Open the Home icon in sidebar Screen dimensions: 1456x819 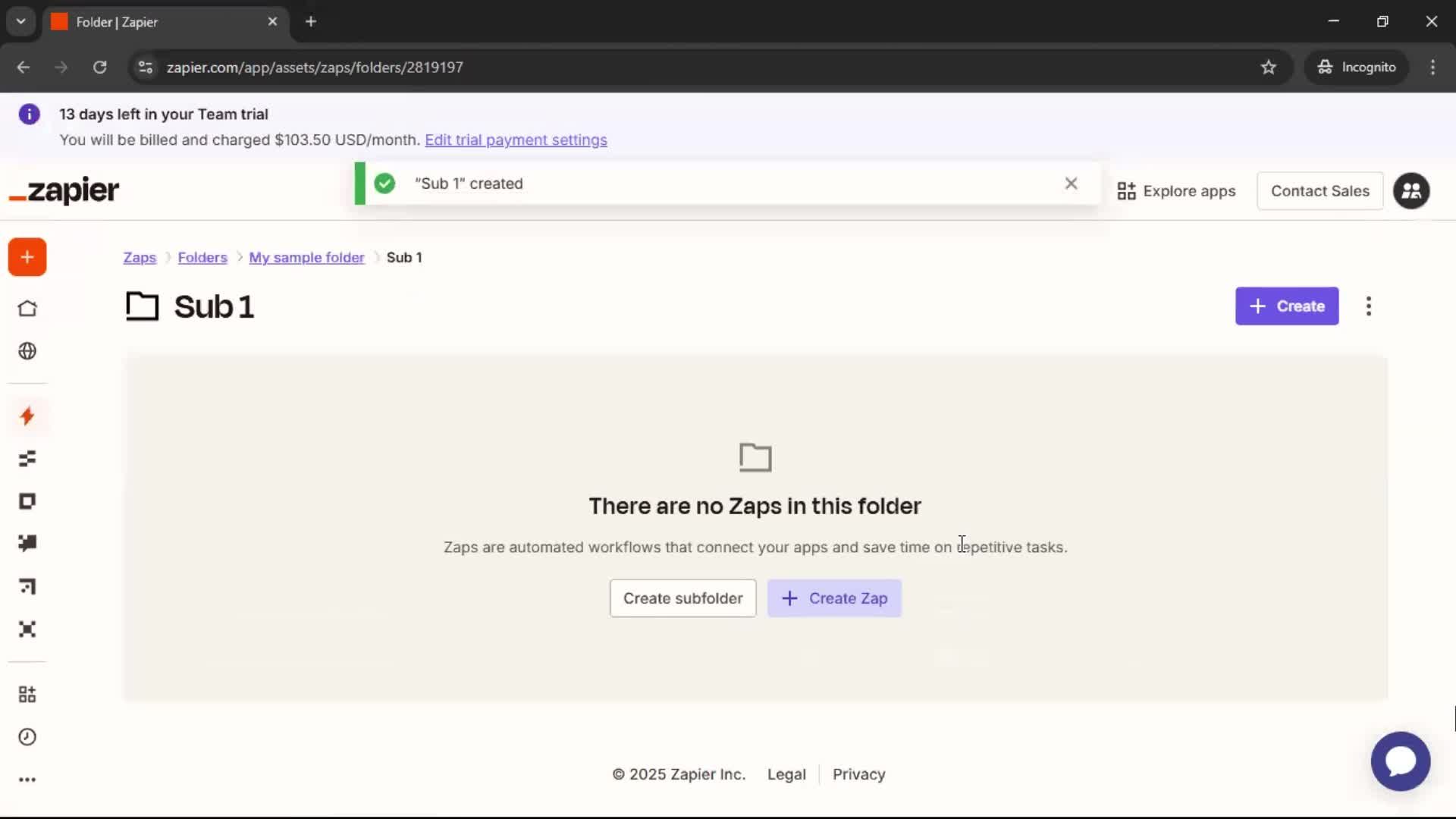click(x=27, y=309)
